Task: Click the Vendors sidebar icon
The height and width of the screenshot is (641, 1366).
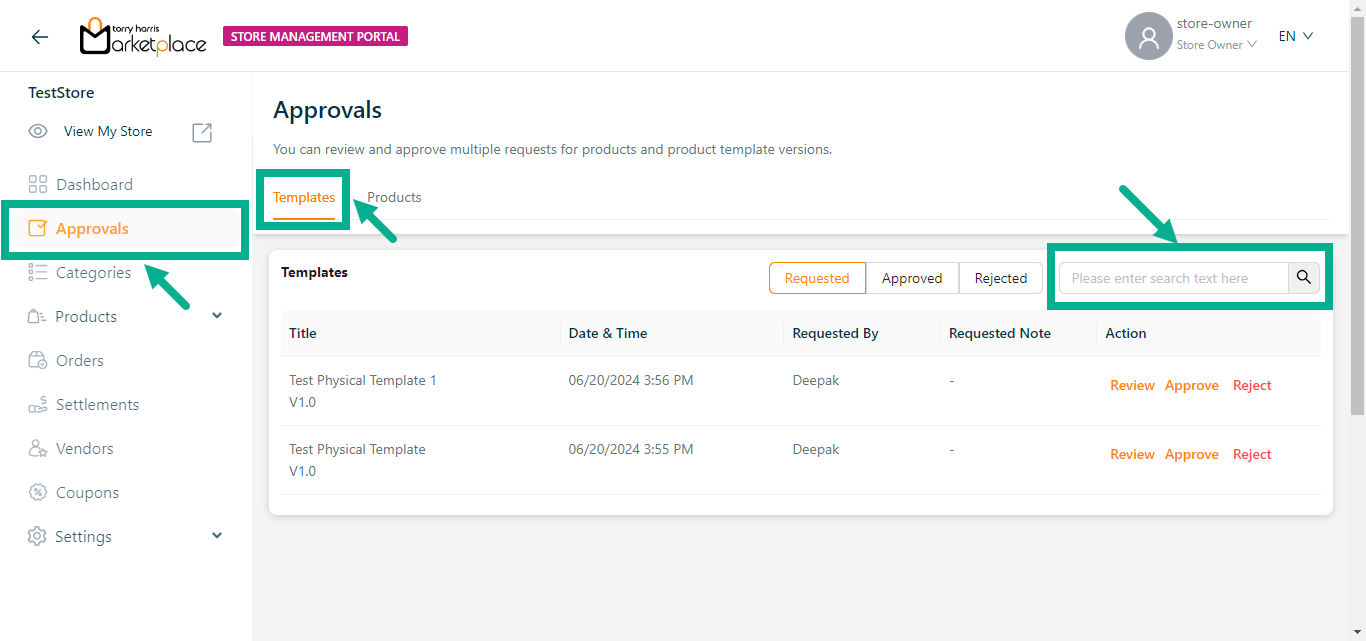Action: [38, 448]
